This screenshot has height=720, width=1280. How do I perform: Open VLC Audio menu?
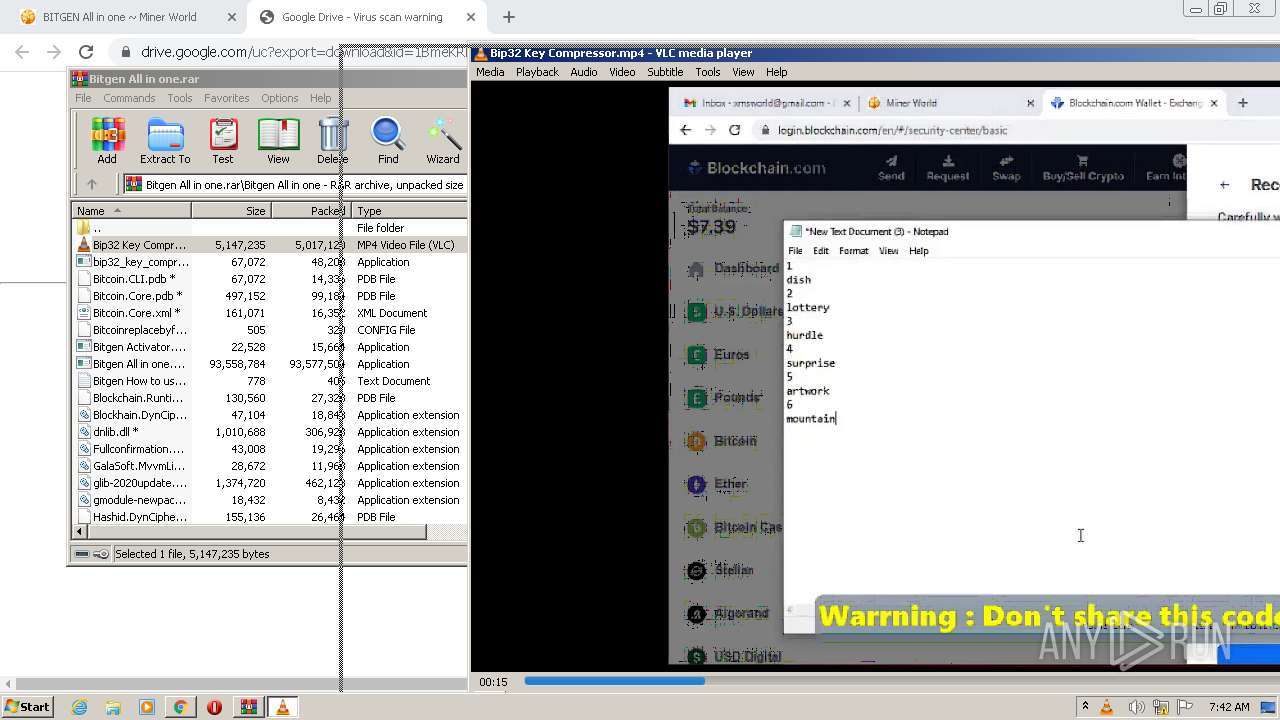point(584,72)
